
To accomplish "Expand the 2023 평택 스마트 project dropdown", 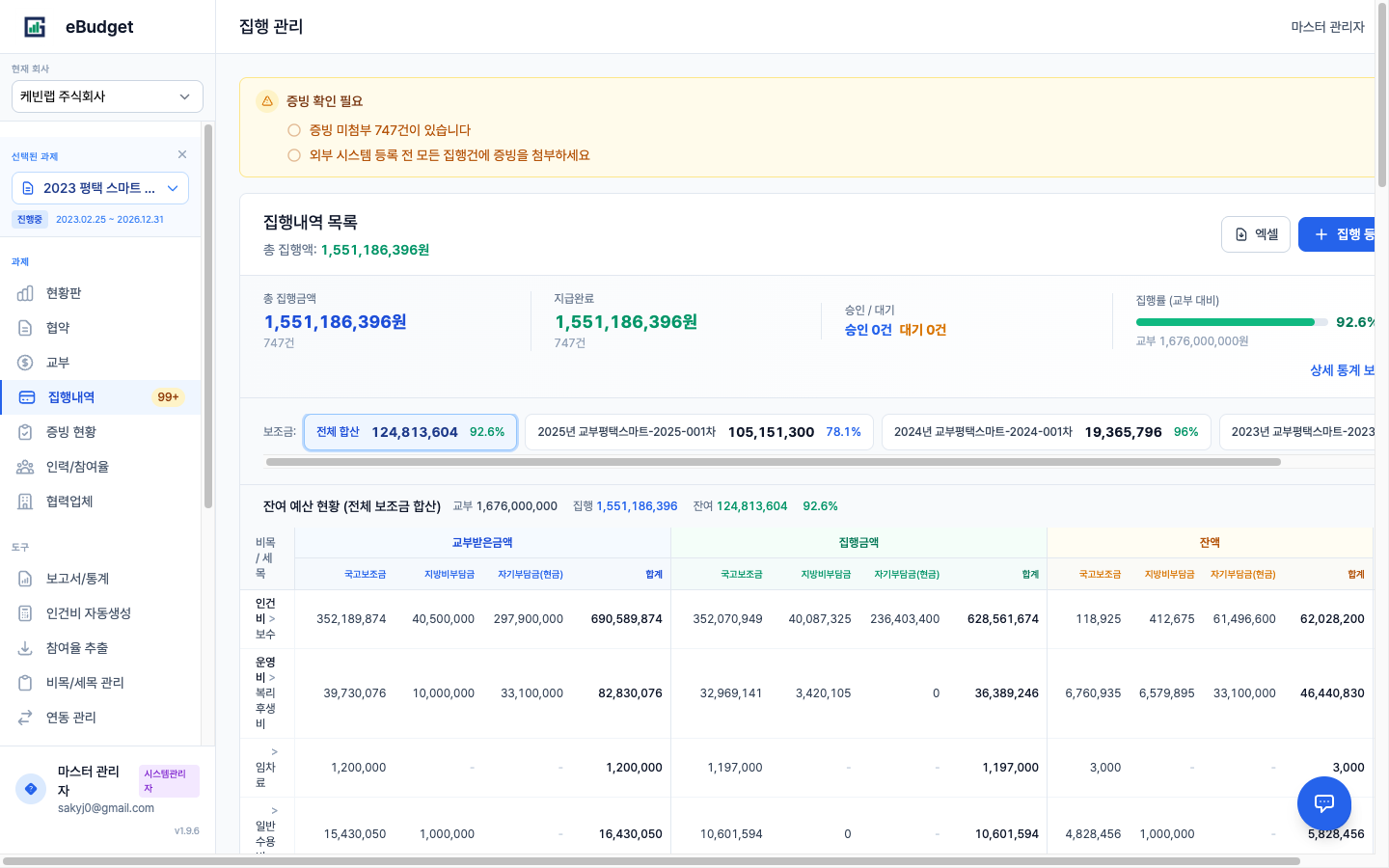I will coord(100,188).
